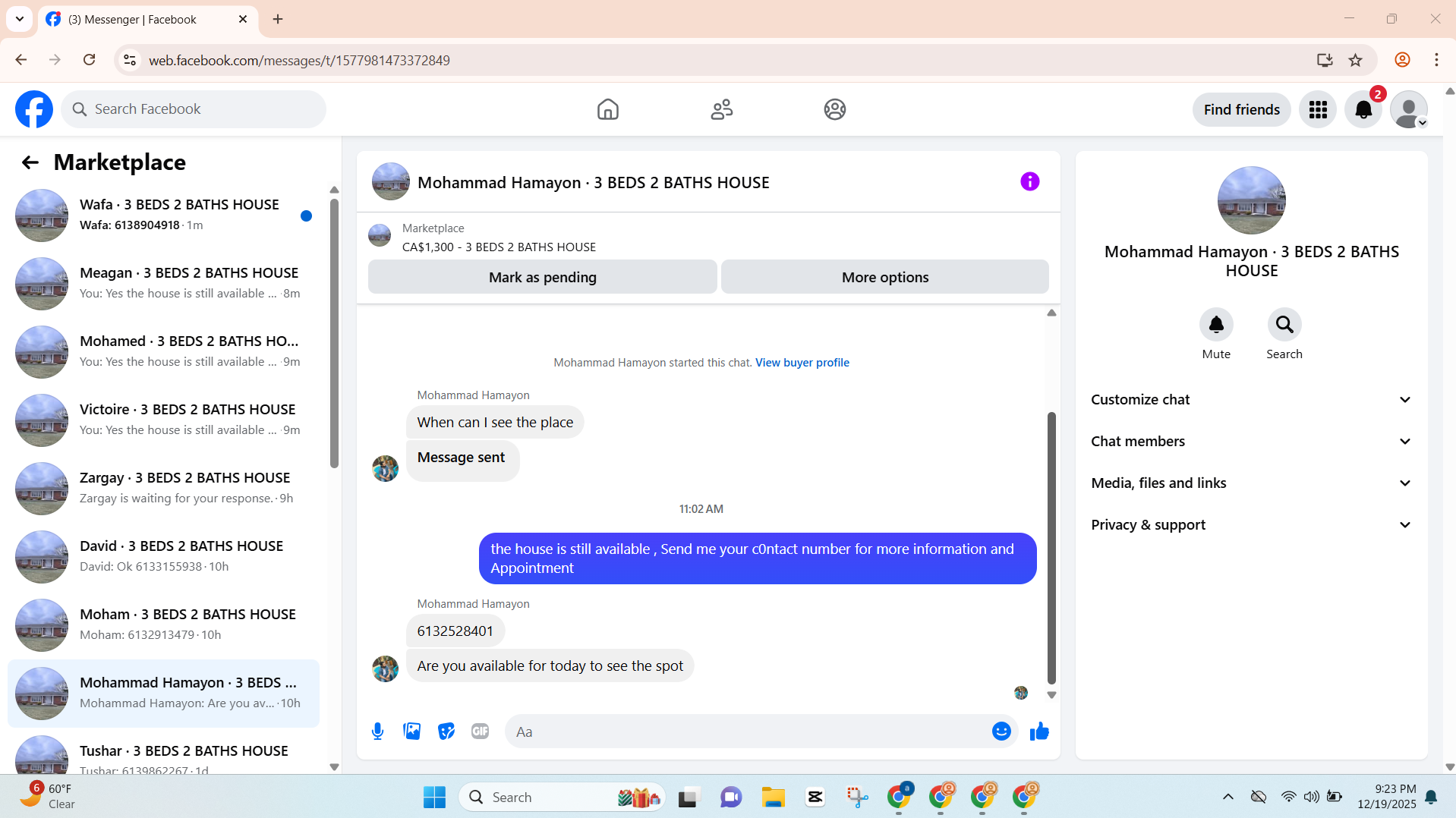Viewport: 1456px width, 818px height.
Task: Open the Facebook menu grid icon
Action: pos(1317,110)
